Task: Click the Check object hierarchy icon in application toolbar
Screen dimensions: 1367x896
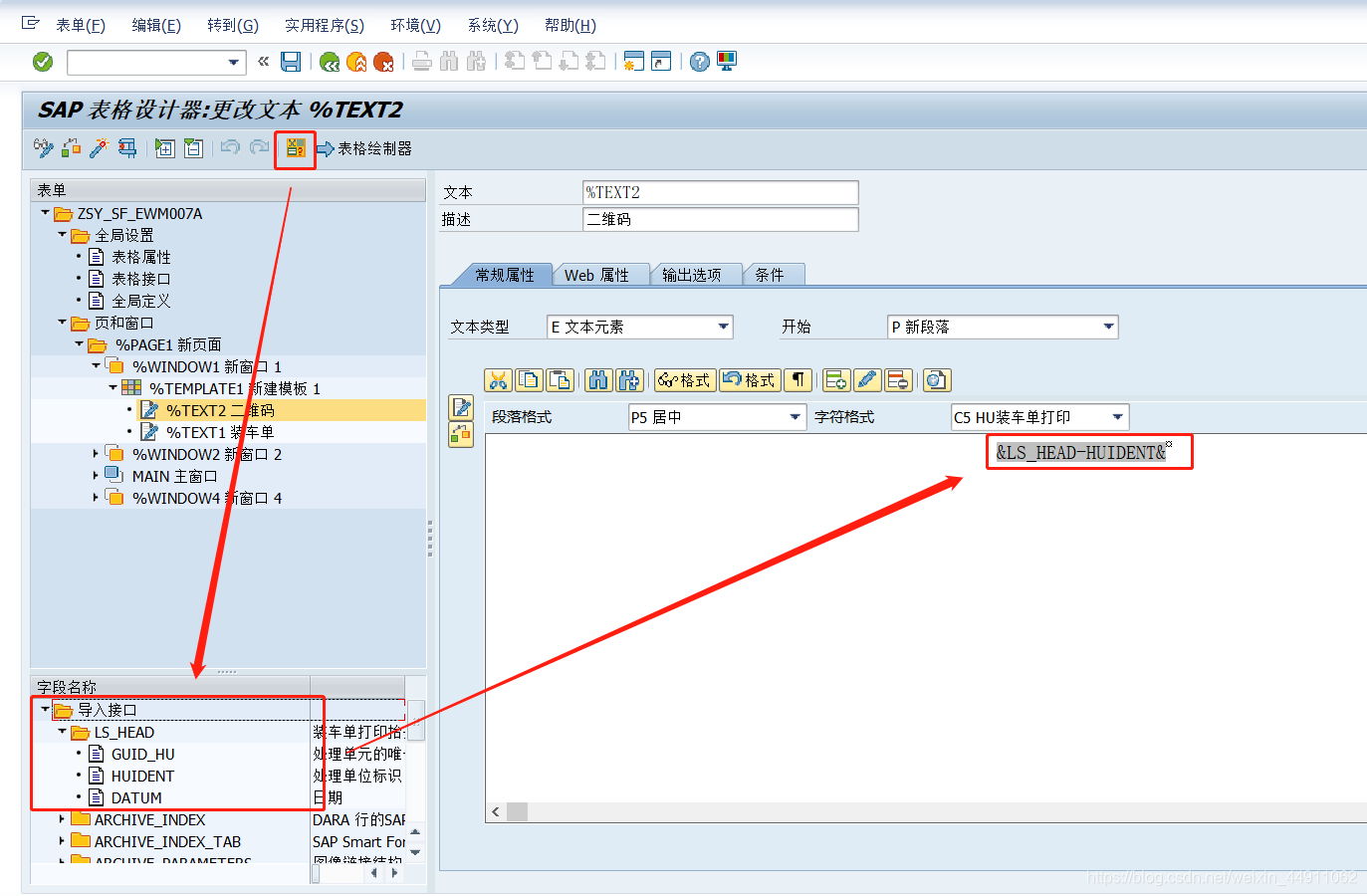Action: 71,148
